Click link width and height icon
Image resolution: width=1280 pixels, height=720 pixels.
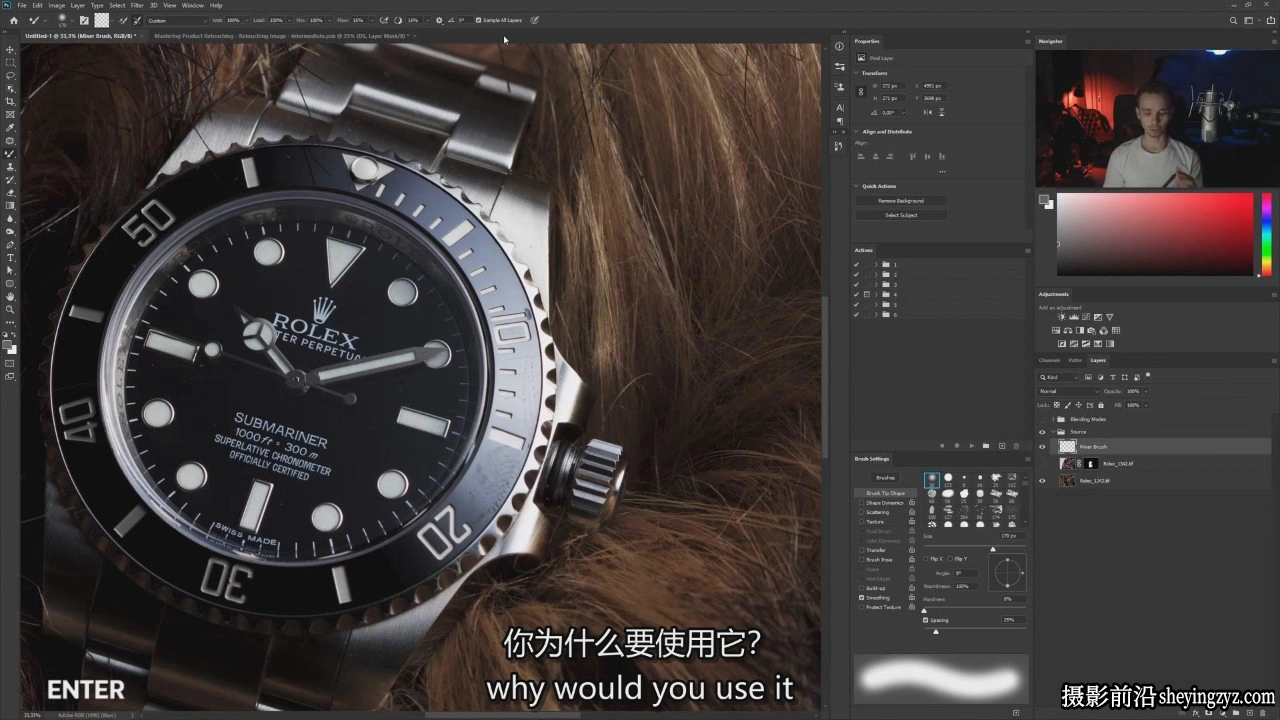861,91
